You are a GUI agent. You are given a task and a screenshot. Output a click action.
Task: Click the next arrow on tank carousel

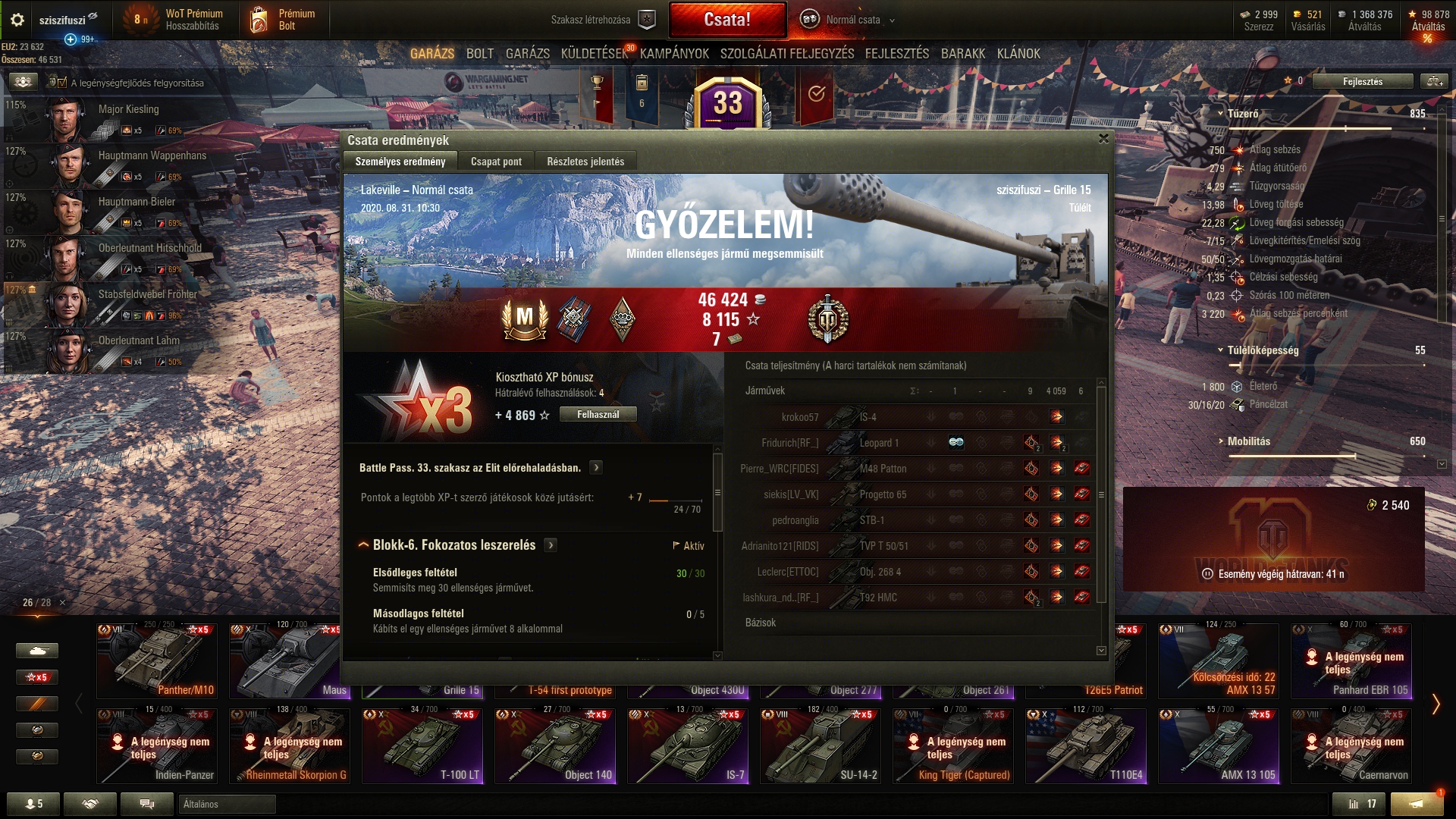(1436, 704)
